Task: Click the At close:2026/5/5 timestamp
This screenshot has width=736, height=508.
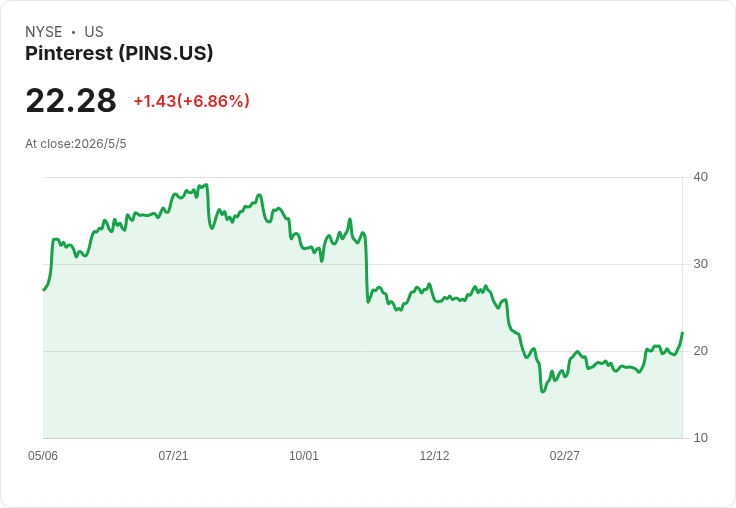Action: (76, 144)
